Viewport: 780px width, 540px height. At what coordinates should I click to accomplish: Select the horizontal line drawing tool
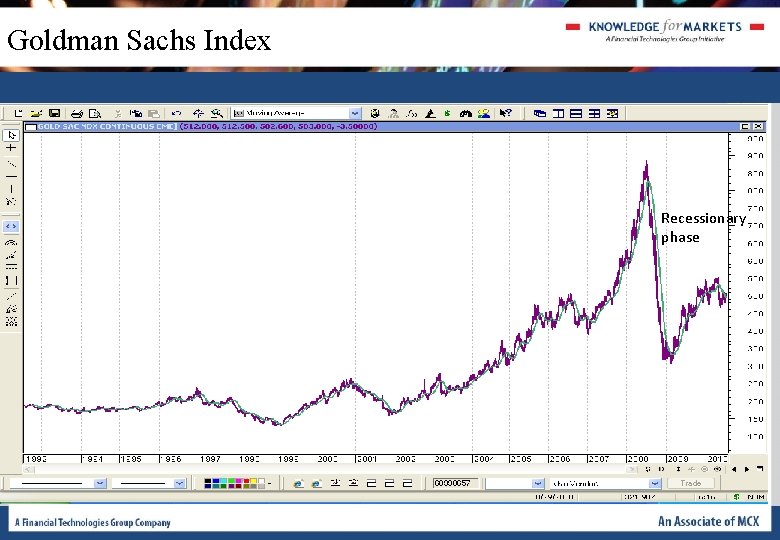(11, 176)
